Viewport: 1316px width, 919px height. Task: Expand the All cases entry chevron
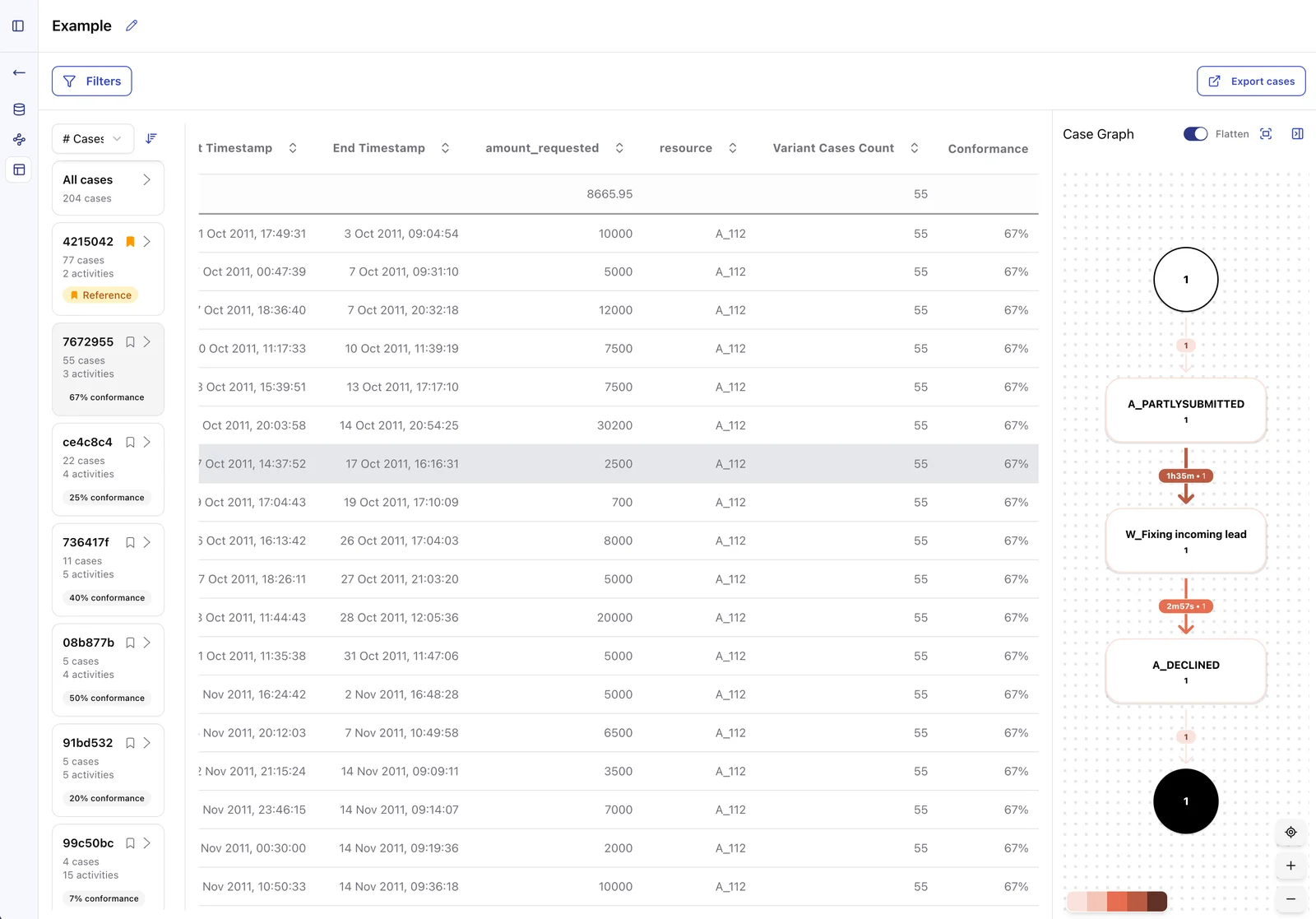coord(146,180)
